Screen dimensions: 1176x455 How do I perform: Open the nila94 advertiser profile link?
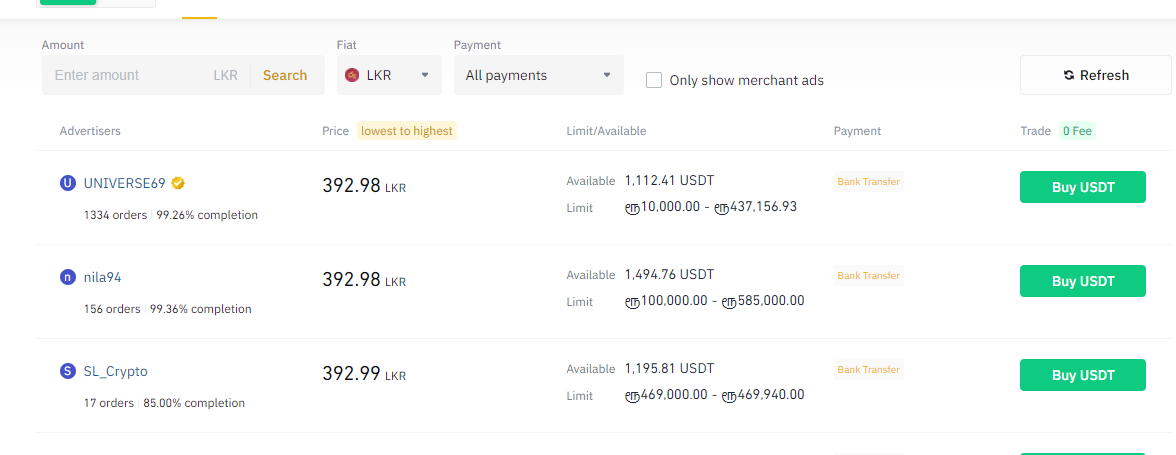click(x=103, y=277)
